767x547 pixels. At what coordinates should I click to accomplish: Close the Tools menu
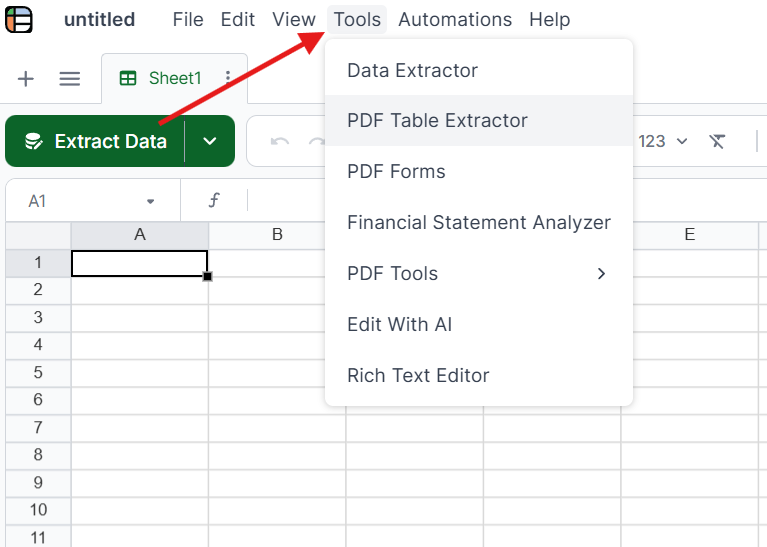coord(357,20)
